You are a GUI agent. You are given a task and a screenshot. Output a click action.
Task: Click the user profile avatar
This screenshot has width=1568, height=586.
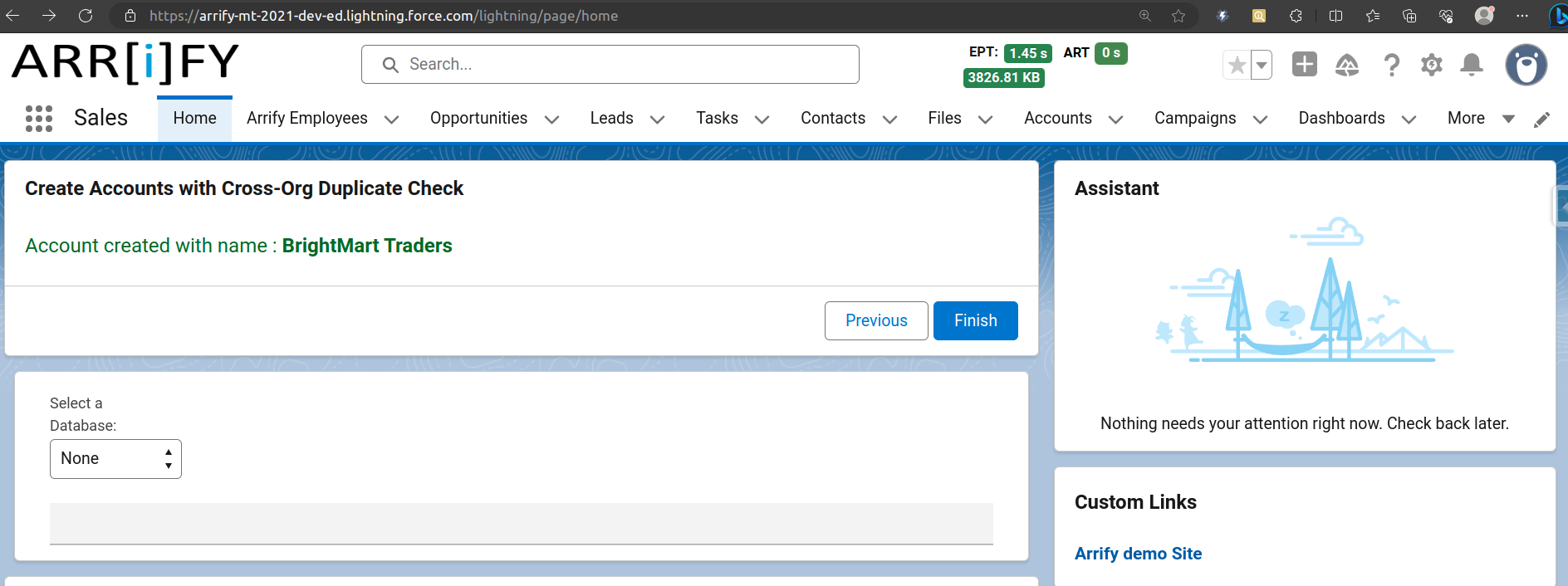tap(1526, 65)
